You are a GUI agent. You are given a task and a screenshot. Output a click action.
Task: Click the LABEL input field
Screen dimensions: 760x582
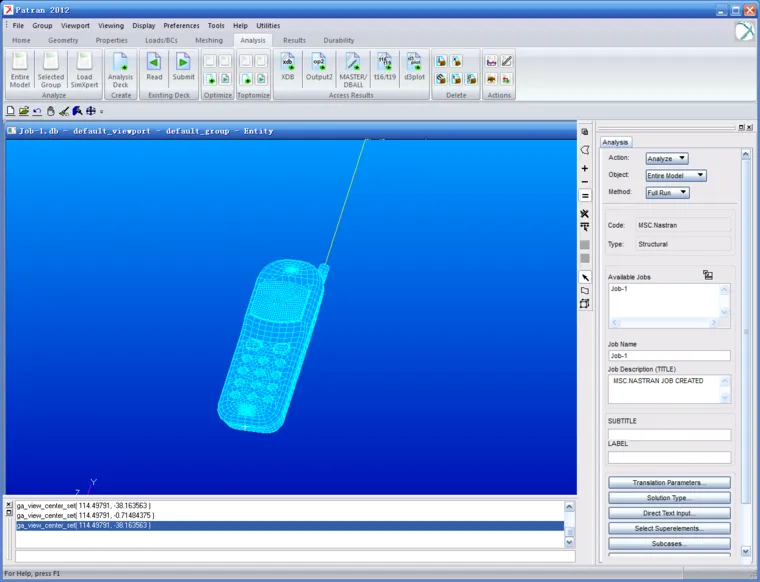pyautogui.click(x=669, y=457)
